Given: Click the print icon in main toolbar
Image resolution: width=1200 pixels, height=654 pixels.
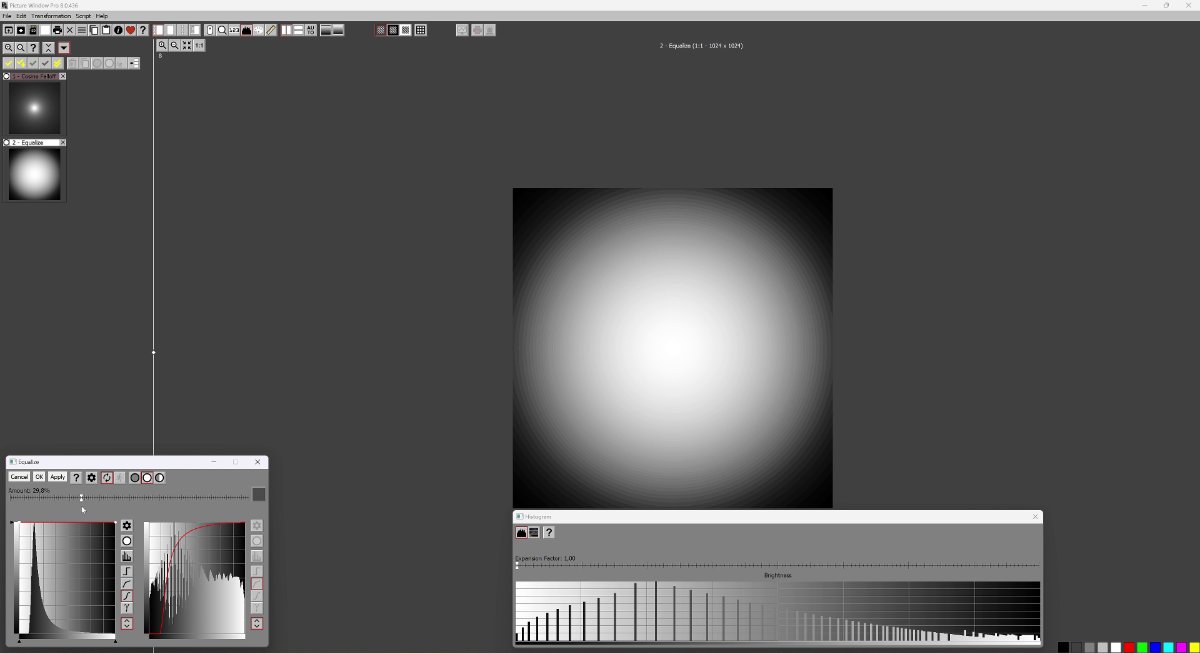Looking at the screenshot, I should pos(57,30).
